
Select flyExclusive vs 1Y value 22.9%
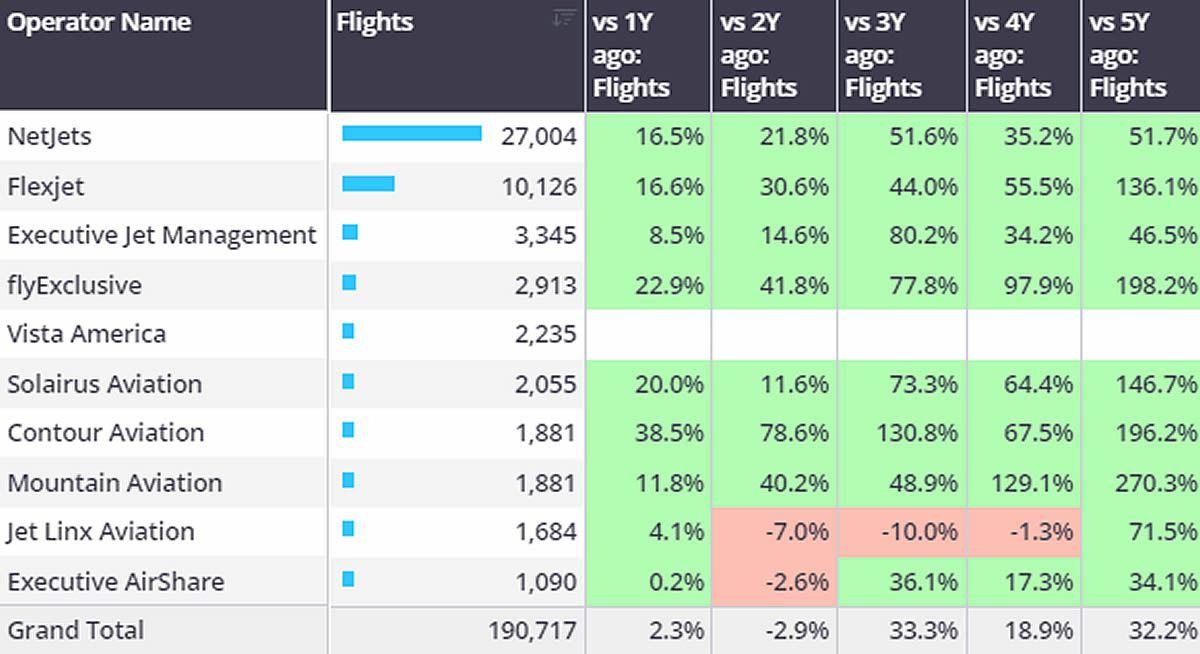point(670,286)
